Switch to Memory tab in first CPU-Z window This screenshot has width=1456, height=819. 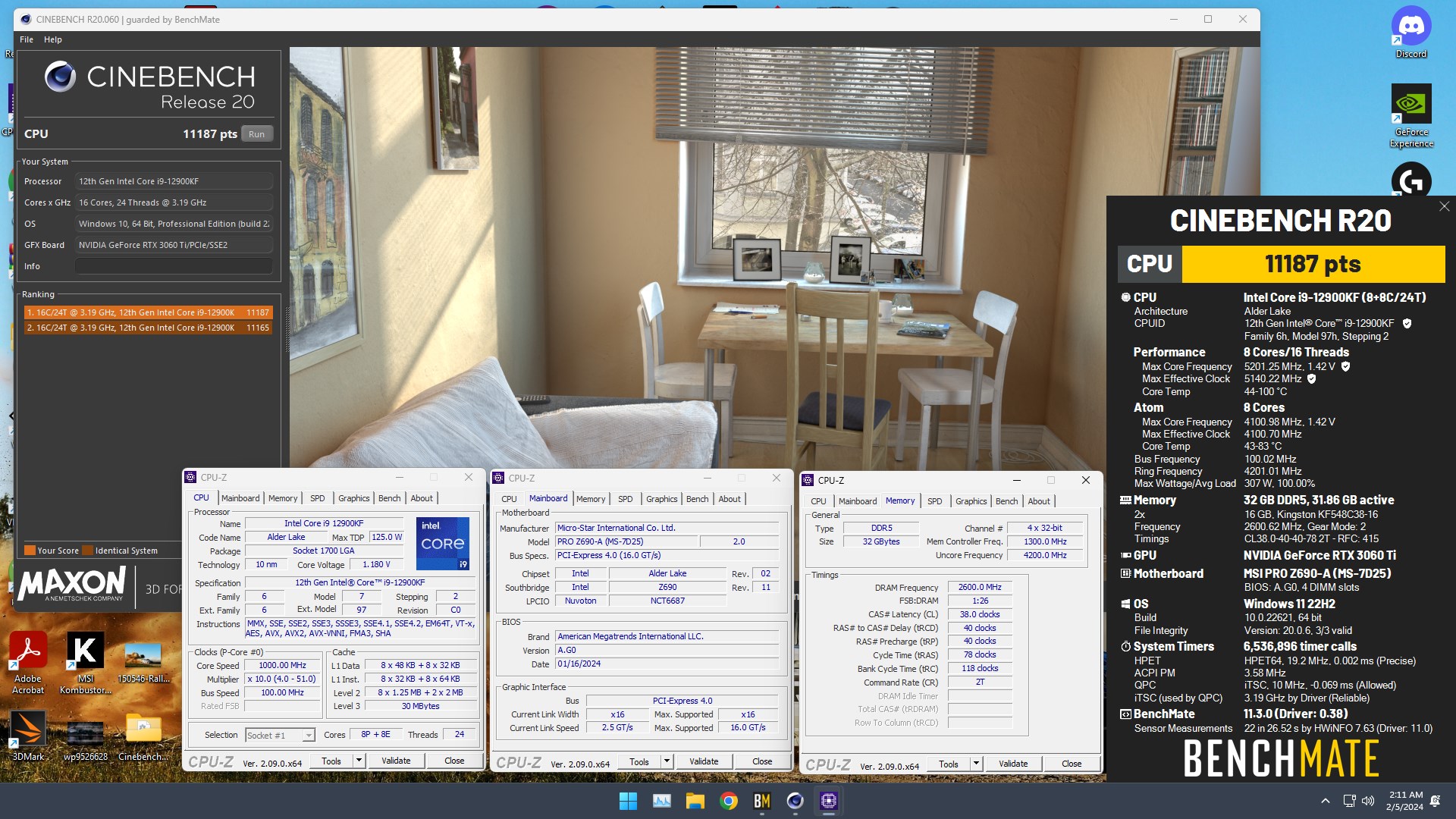283,498
